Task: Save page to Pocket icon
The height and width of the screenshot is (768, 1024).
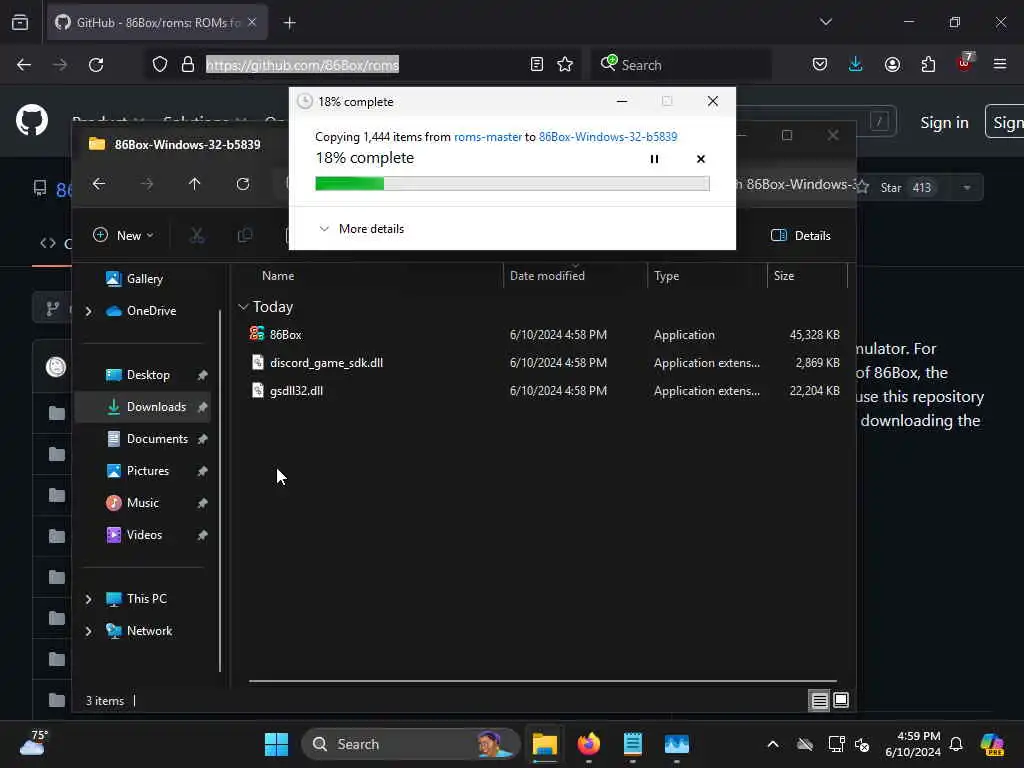Action: tap(820, 64)
